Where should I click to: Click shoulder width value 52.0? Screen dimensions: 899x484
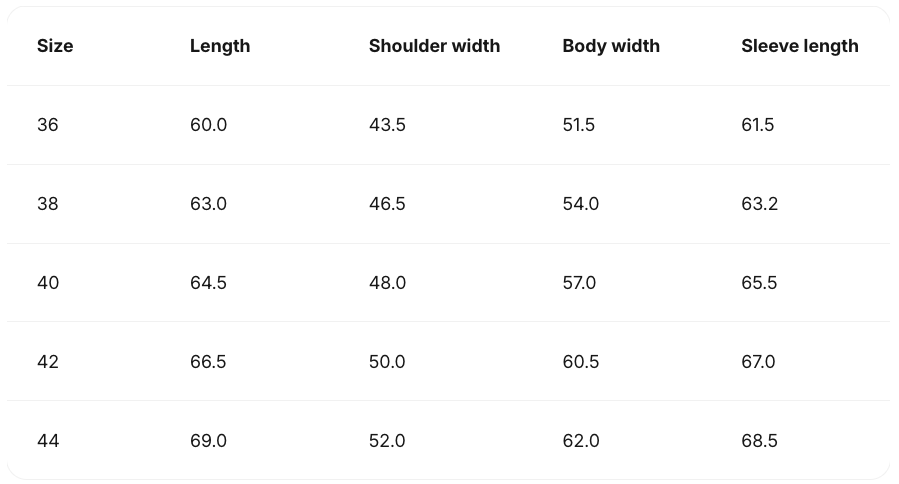point(388,440)
